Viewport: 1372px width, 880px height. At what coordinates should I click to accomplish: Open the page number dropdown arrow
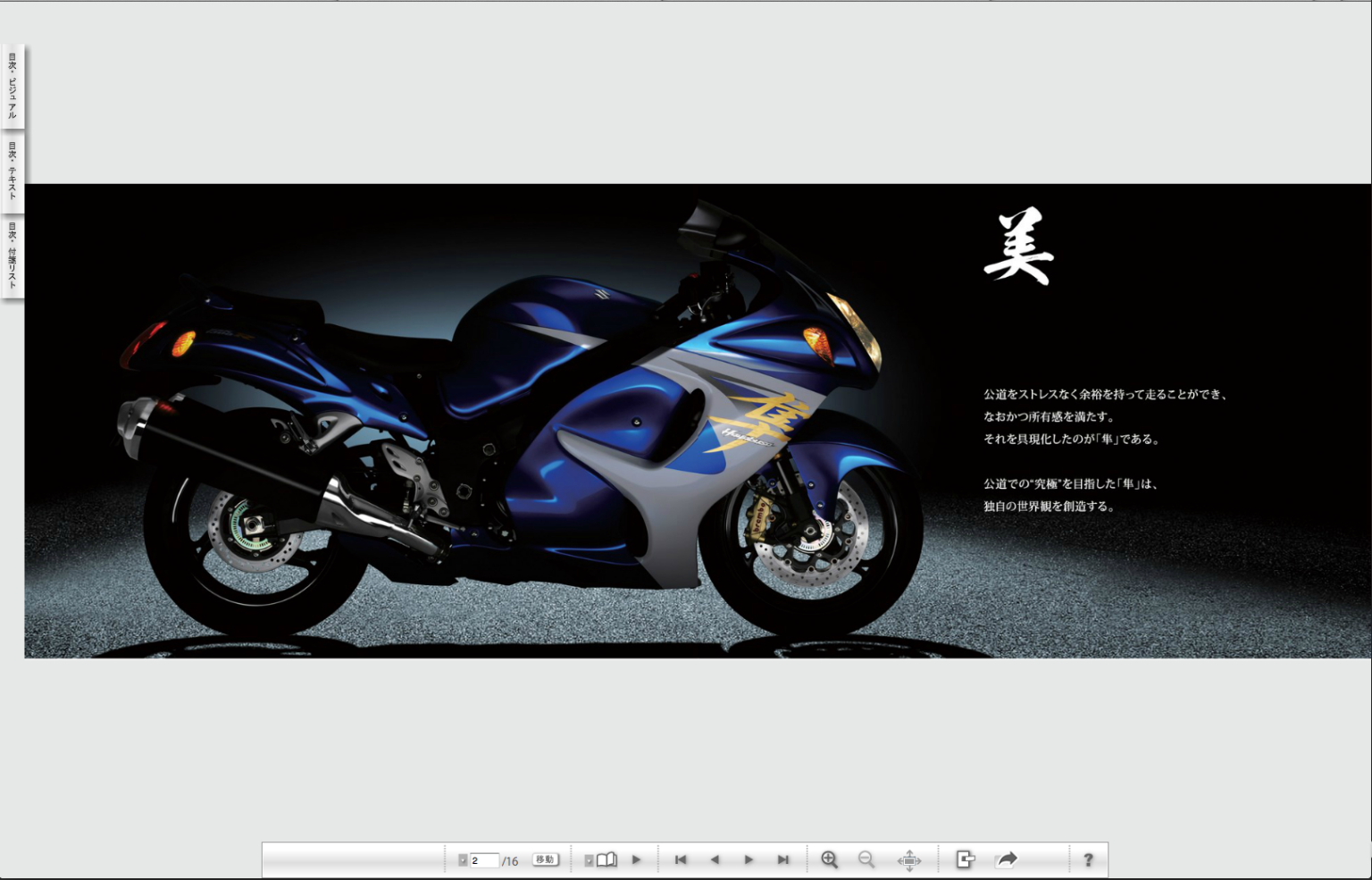coord(463,860)
